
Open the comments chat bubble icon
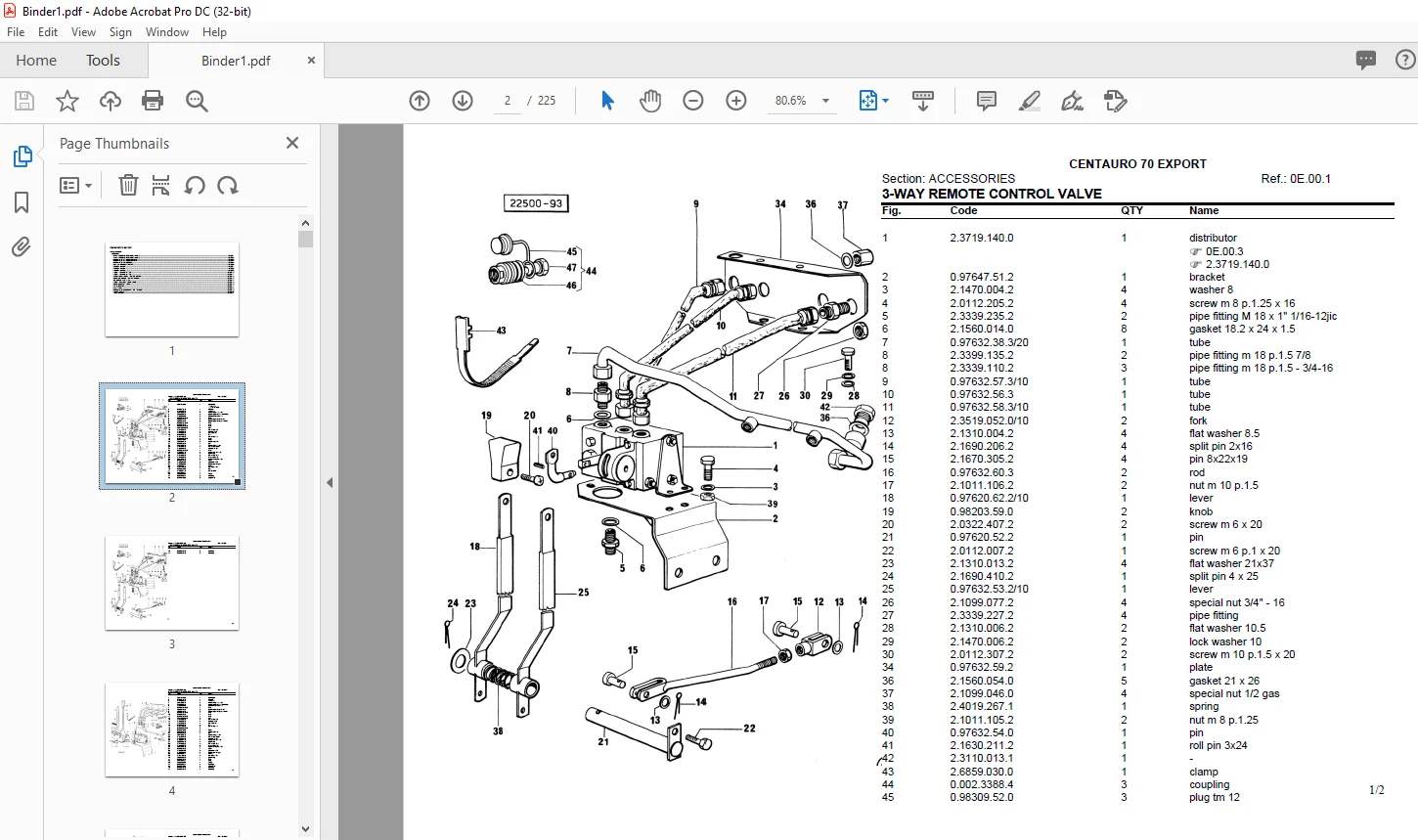1366,61
